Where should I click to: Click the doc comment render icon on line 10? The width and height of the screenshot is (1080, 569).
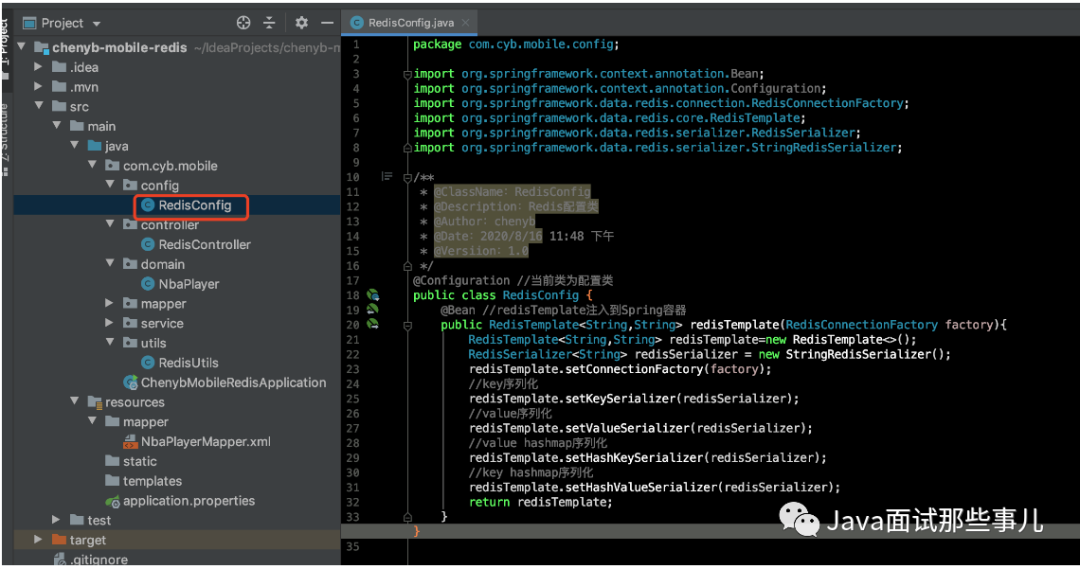click(387, 177)
